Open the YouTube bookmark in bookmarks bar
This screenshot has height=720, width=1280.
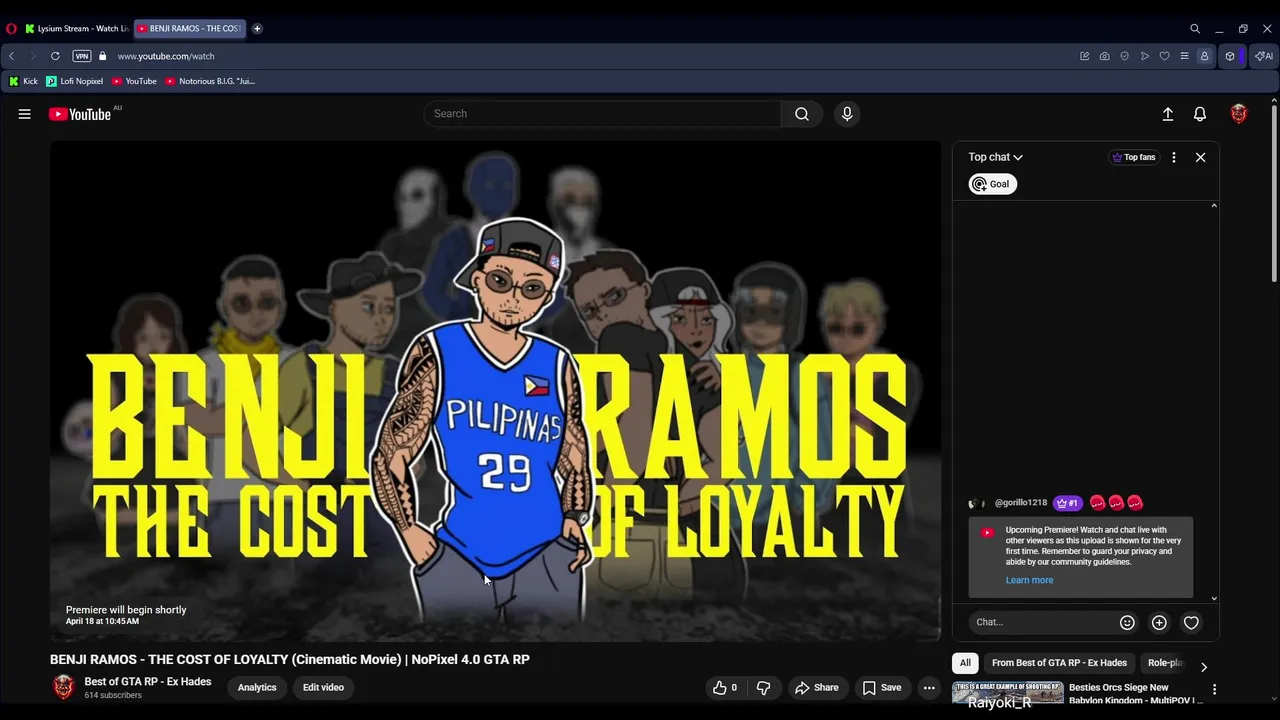[x=134, y=81]
